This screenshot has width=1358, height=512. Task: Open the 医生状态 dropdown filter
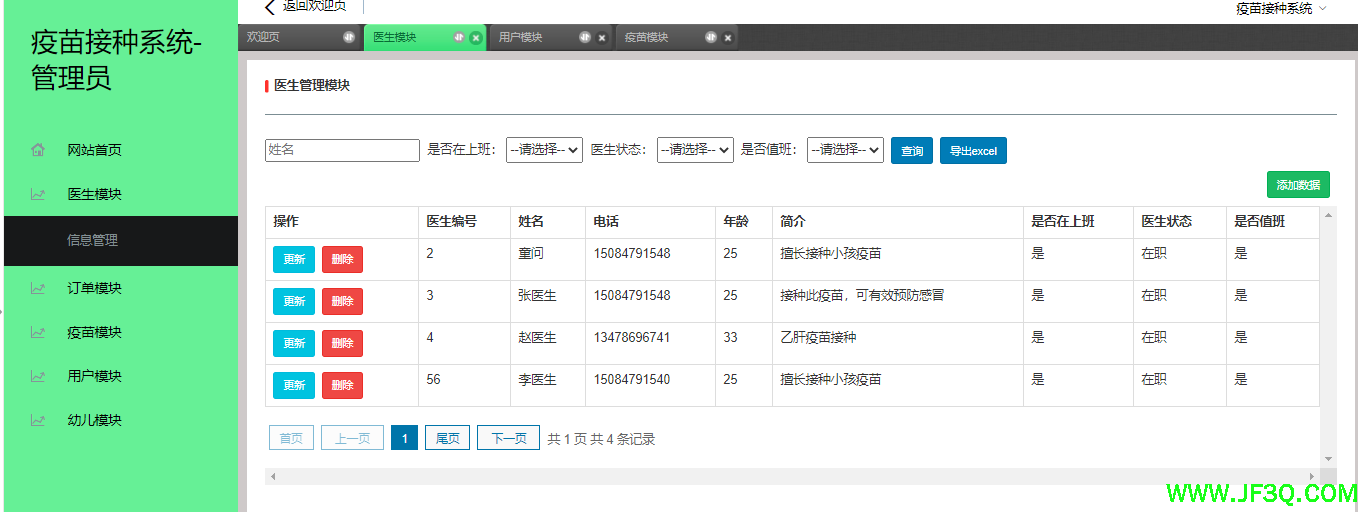tap(695, 150)
